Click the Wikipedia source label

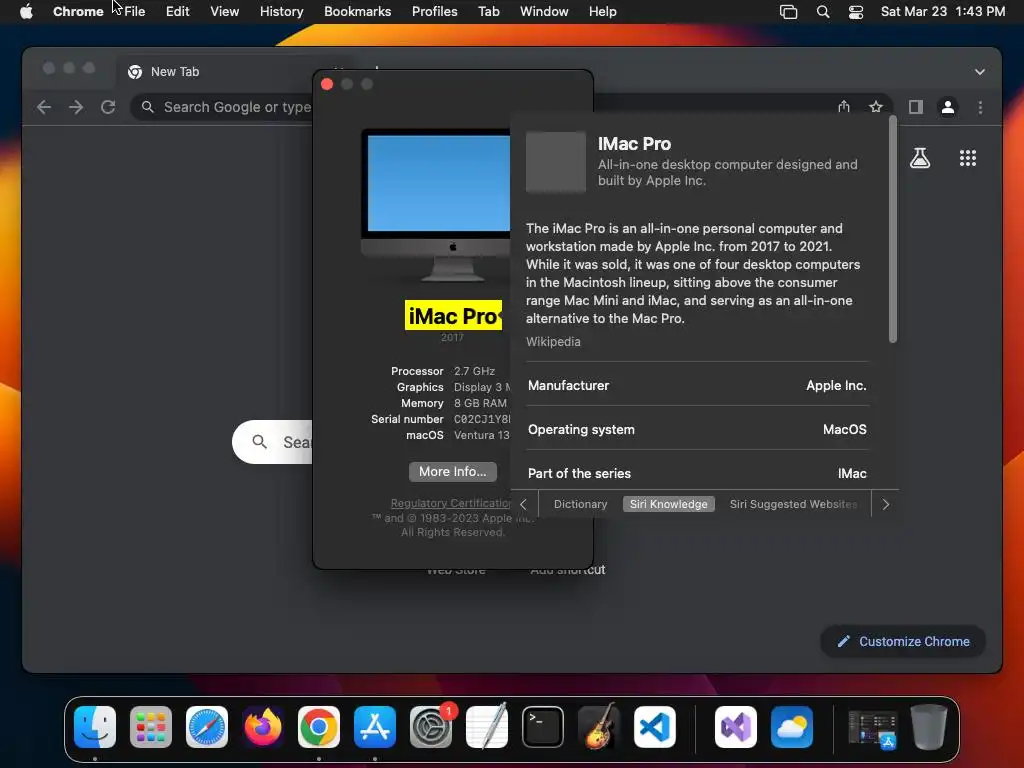click(x=553, y=342)
